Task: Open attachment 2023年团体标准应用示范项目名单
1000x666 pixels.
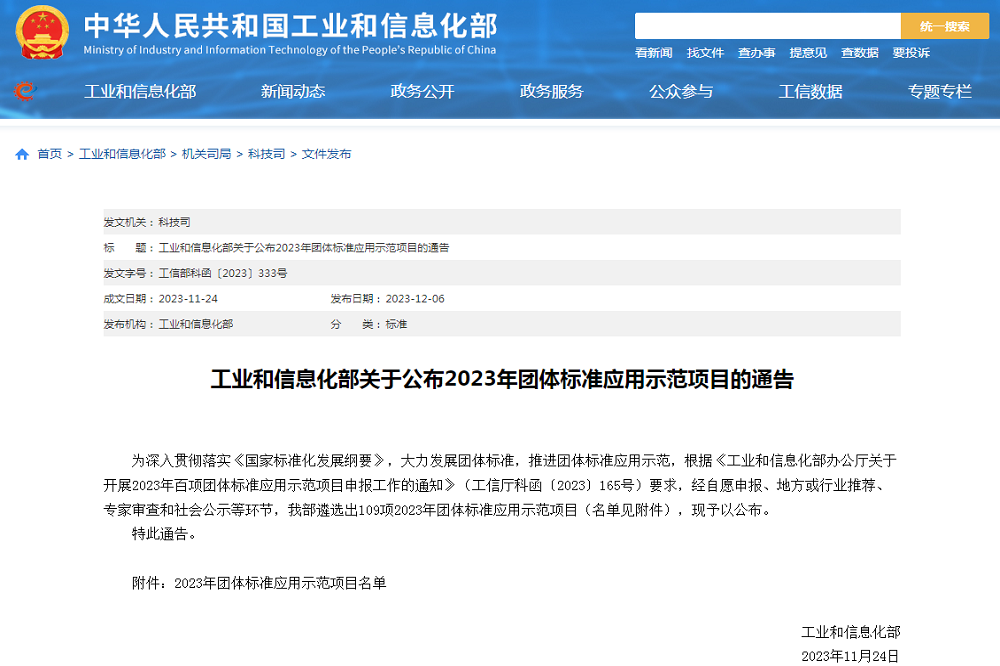Action: (280, 583)
